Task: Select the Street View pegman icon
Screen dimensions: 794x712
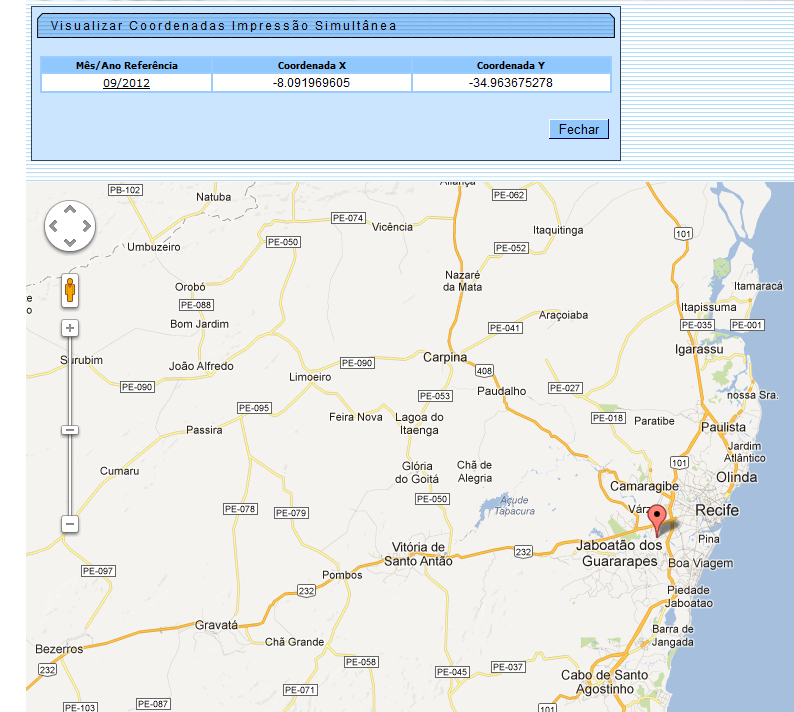Action: click(70, 290)
